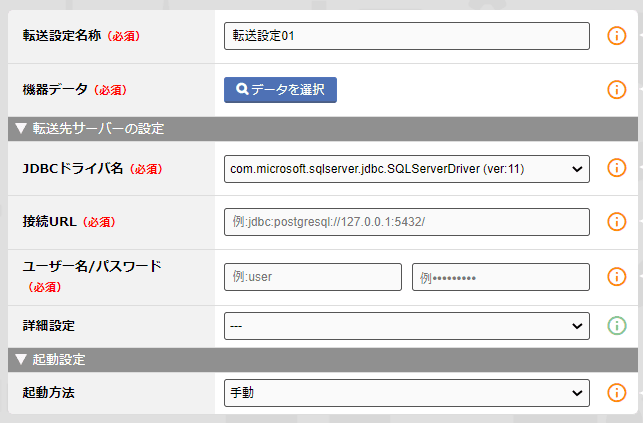The image size is (643, 423).
Task: Click green info icon beside 詳細設定
Action: click(x=616, y=326)
